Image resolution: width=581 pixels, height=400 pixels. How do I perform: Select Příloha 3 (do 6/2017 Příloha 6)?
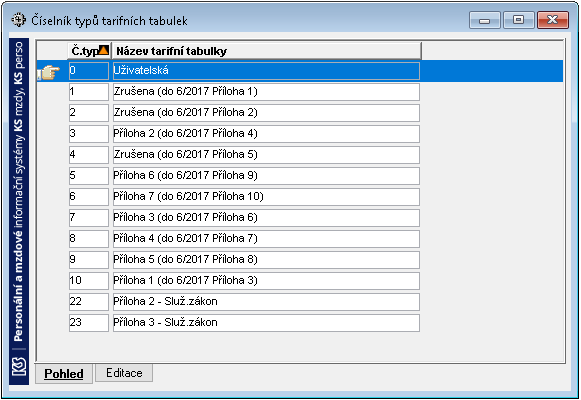(x=266, y=218)
